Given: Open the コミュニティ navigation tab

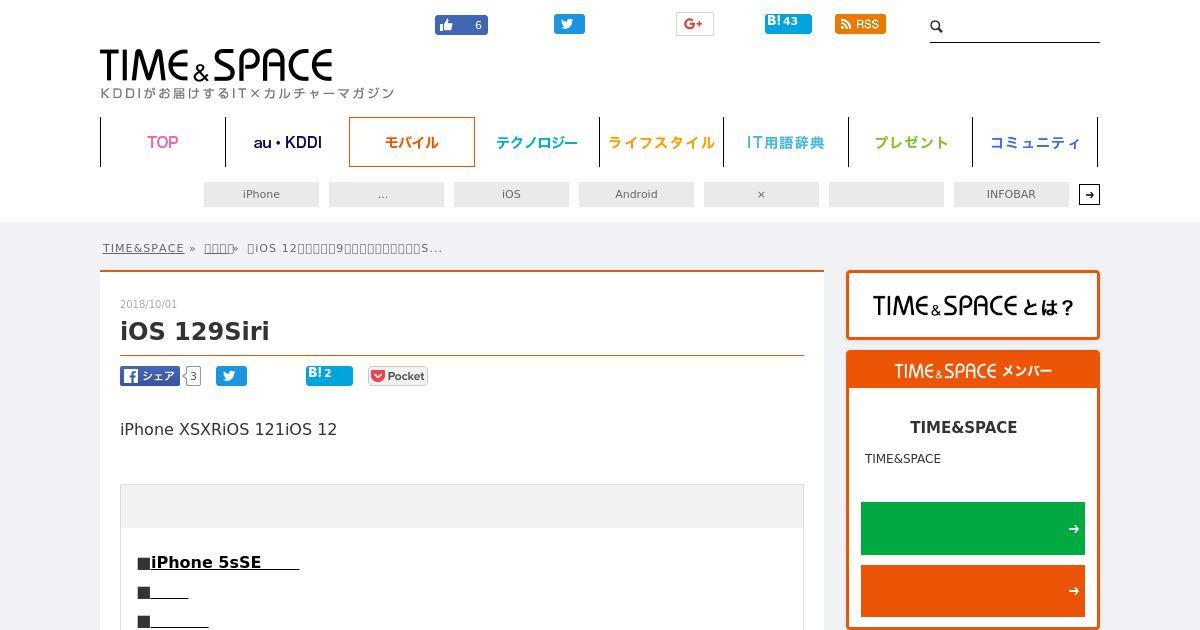Looking at the screenshot, I should (x=1035, y=142).
